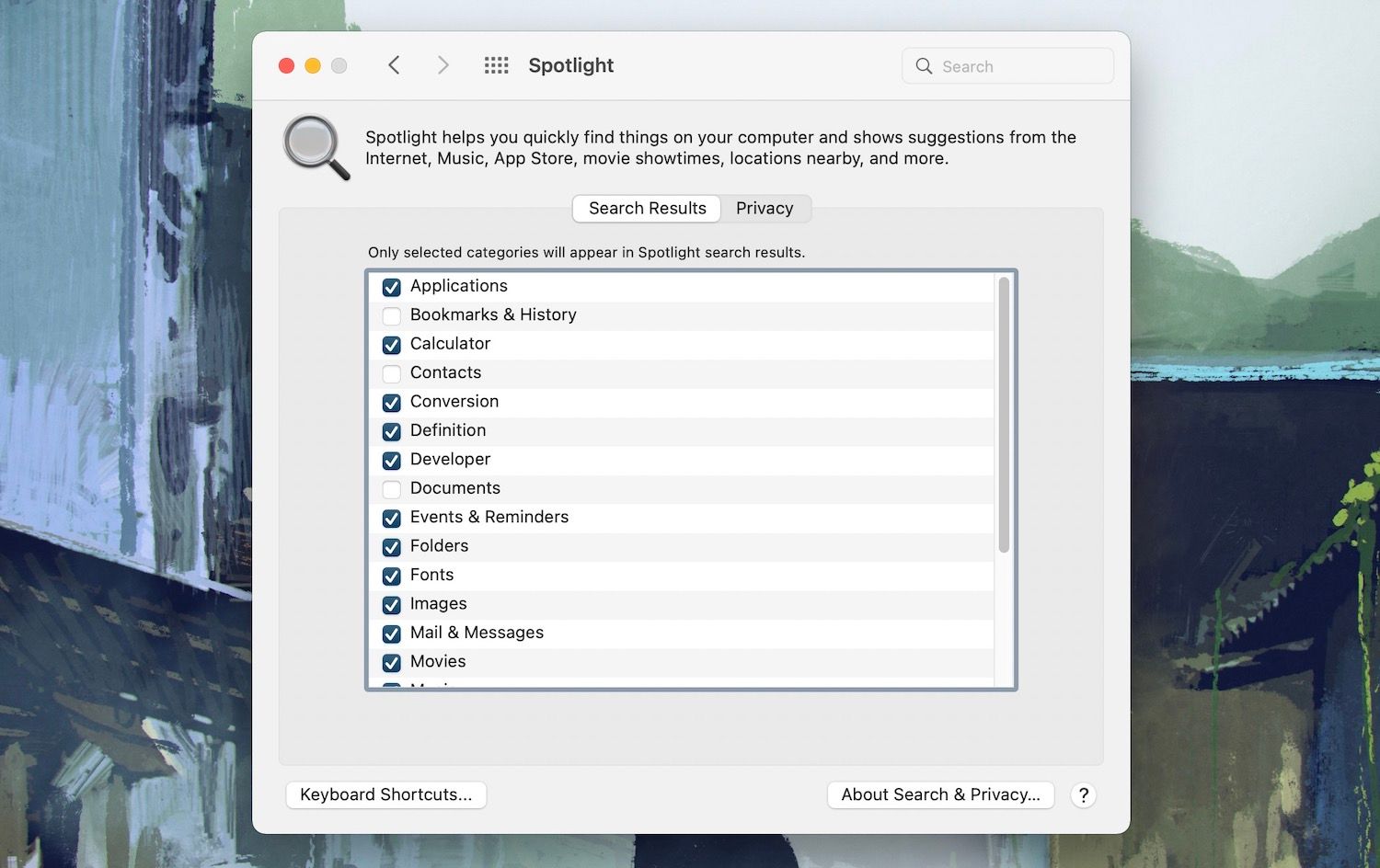The height and width of the screenshot is (868, 1380).
Task: Toggle the Developer checkbox off
Action: point(392,461)
